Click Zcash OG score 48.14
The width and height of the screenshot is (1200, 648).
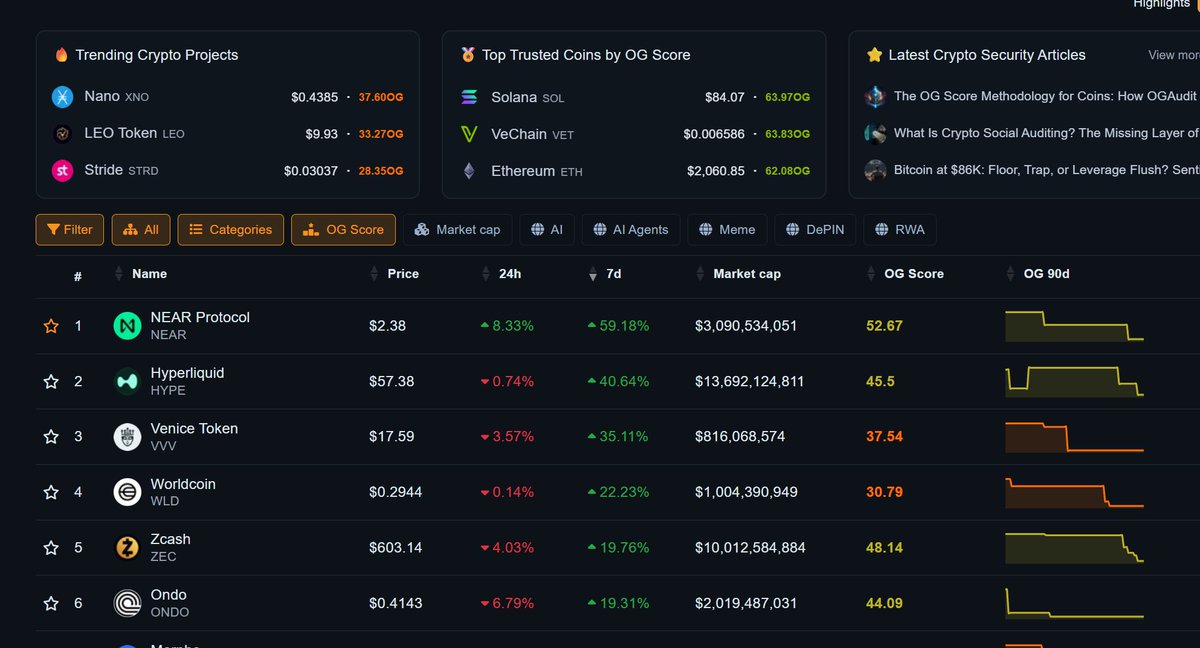click(884, 548)
